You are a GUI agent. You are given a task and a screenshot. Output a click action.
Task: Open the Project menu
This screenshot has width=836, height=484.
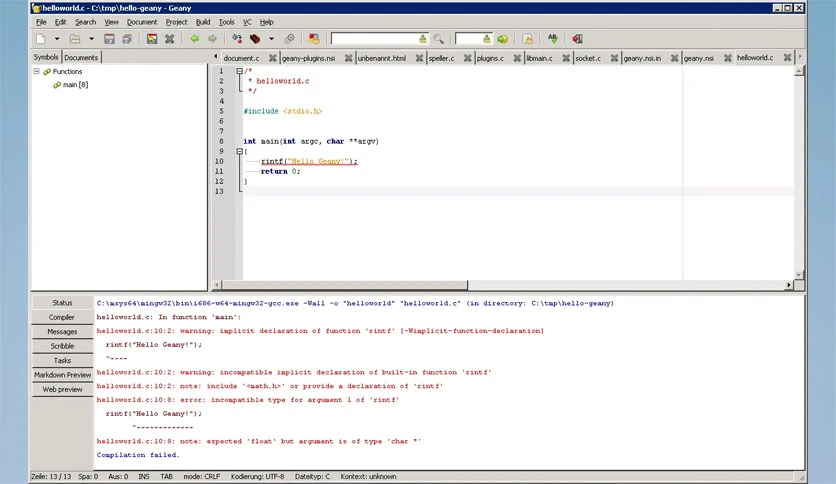click(x=176, y=22)
